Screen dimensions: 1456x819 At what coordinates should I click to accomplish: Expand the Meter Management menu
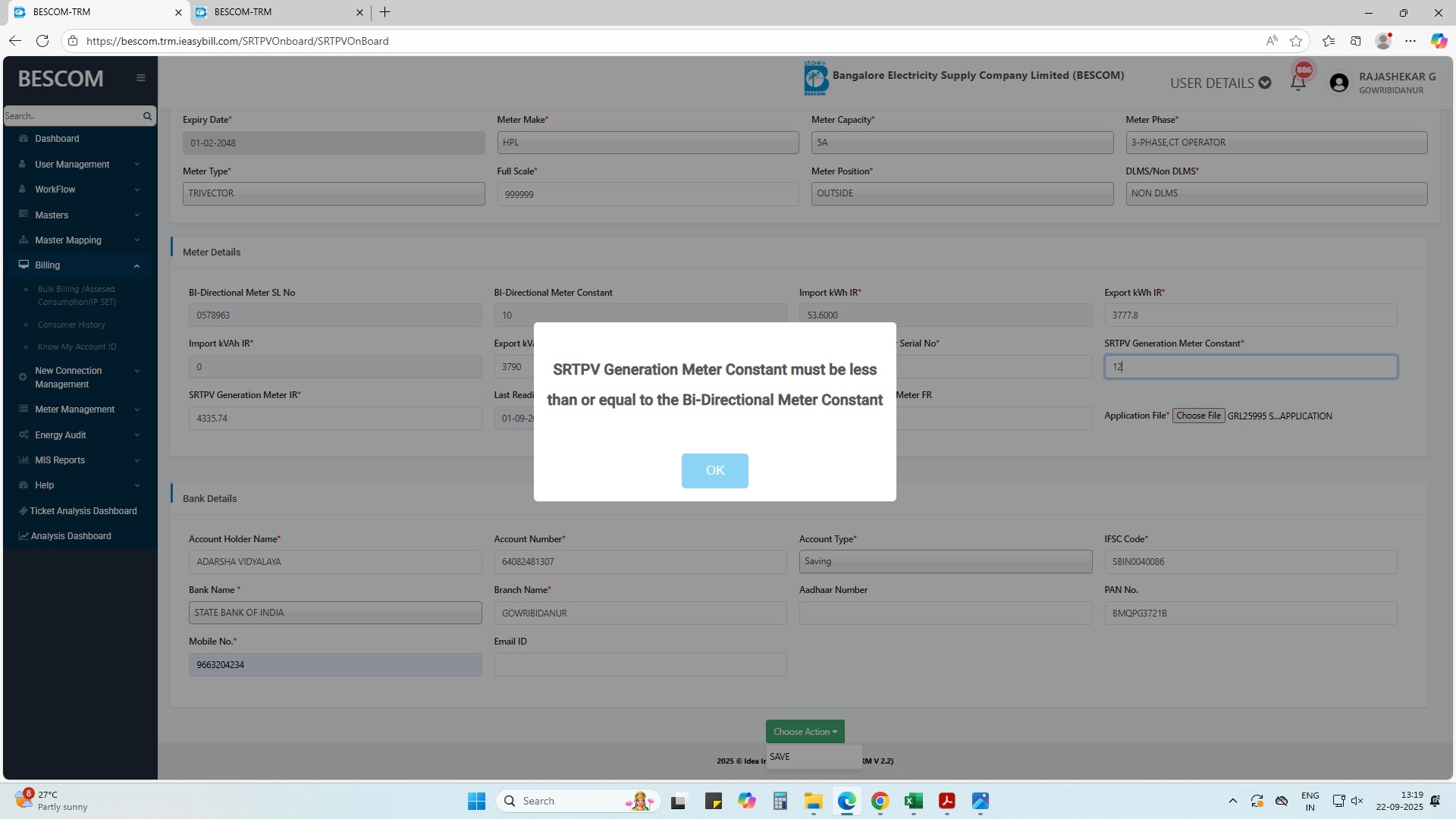(74, 409)
